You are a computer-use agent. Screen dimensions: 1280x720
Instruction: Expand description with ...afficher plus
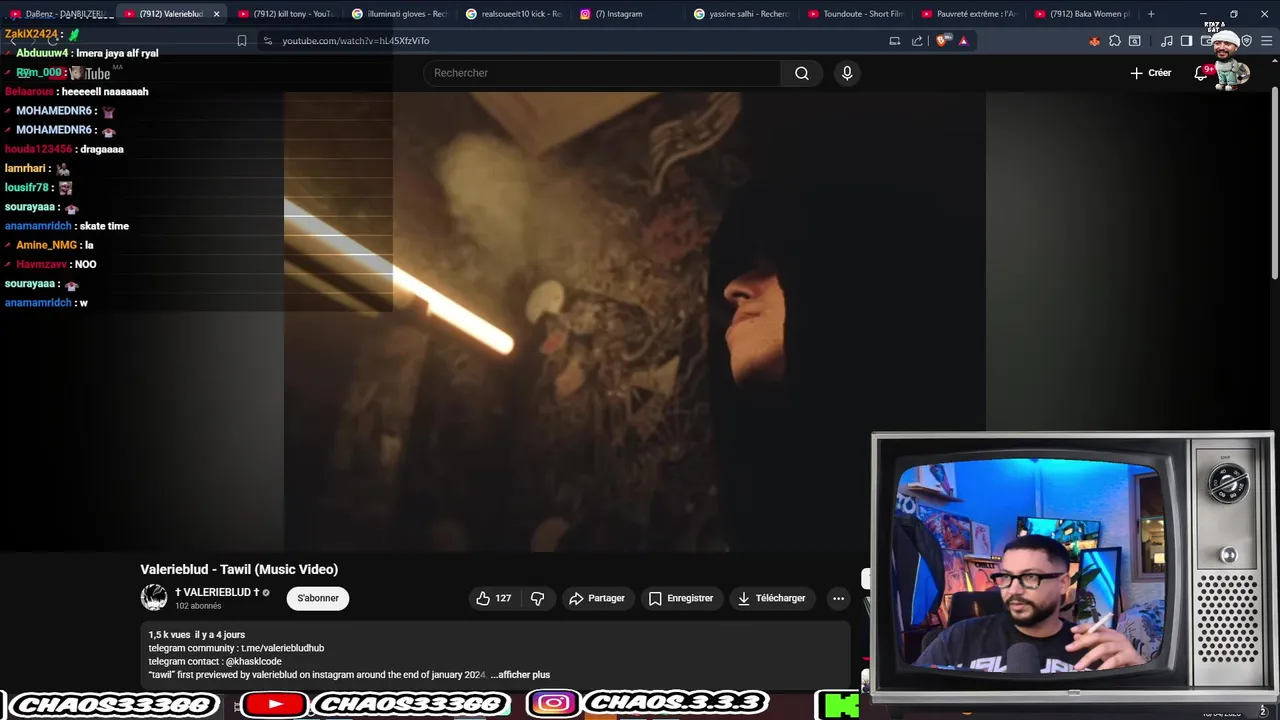point(520,675)
